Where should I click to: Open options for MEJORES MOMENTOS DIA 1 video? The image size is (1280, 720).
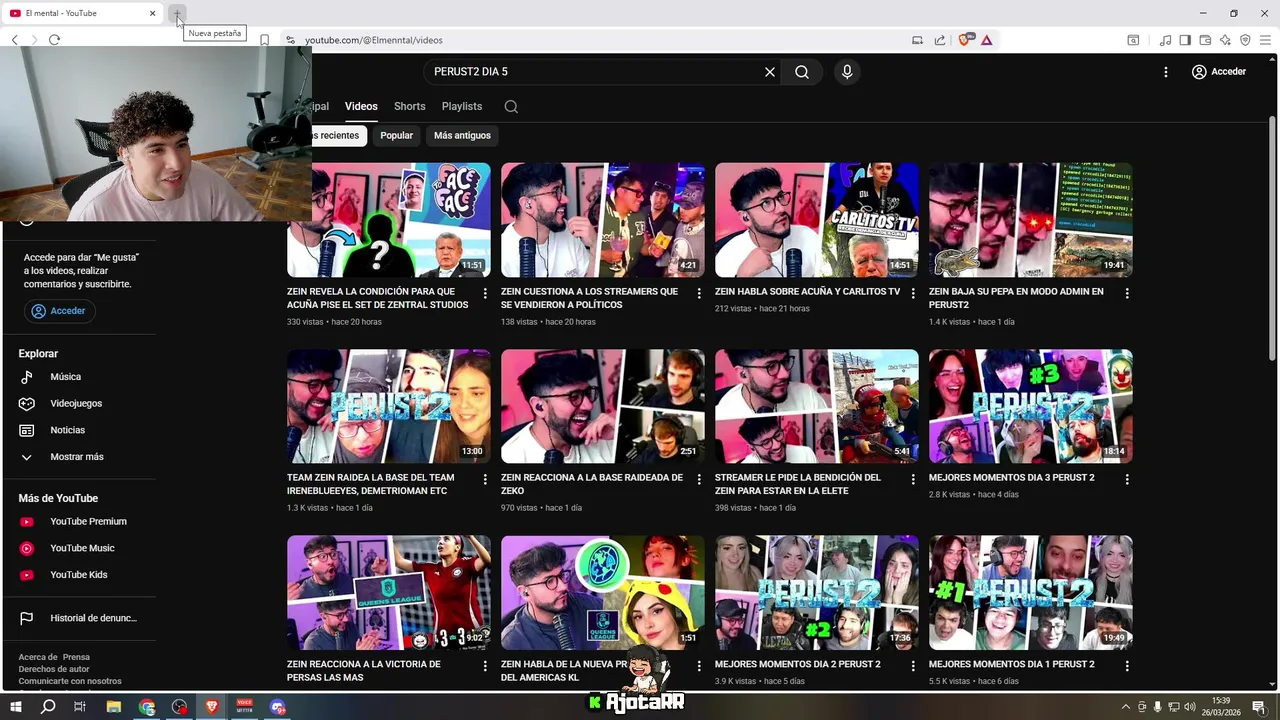1127,665
